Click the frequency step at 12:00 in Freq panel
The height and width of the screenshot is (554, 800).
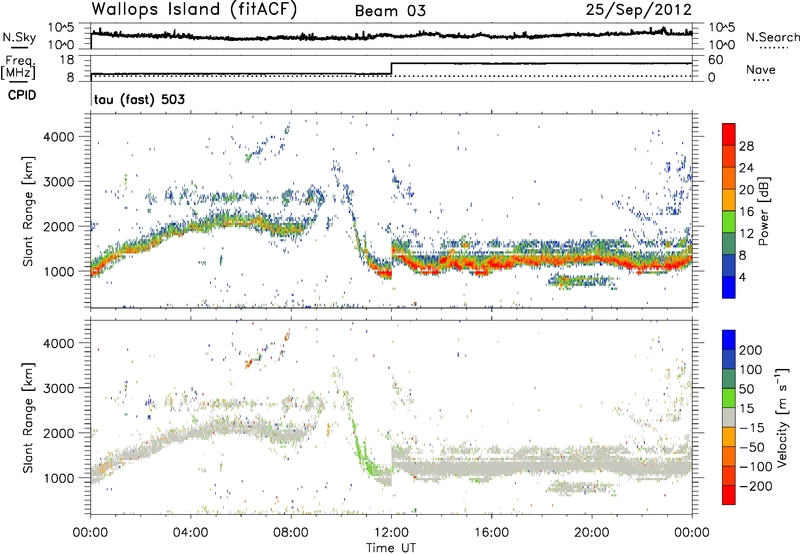point(391,68)
